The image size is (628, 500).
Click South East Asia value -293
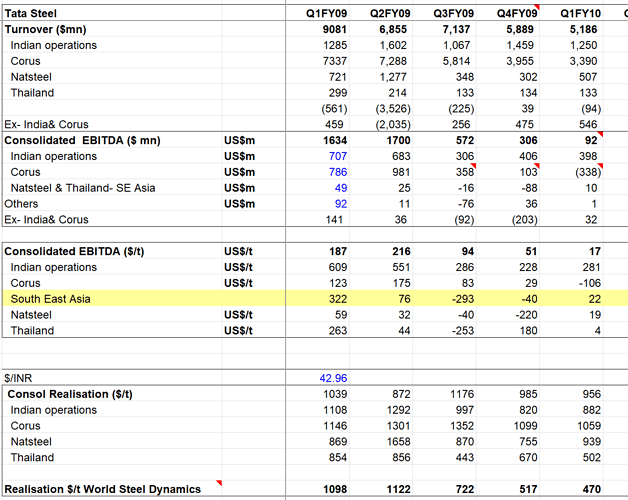point(462,299)
